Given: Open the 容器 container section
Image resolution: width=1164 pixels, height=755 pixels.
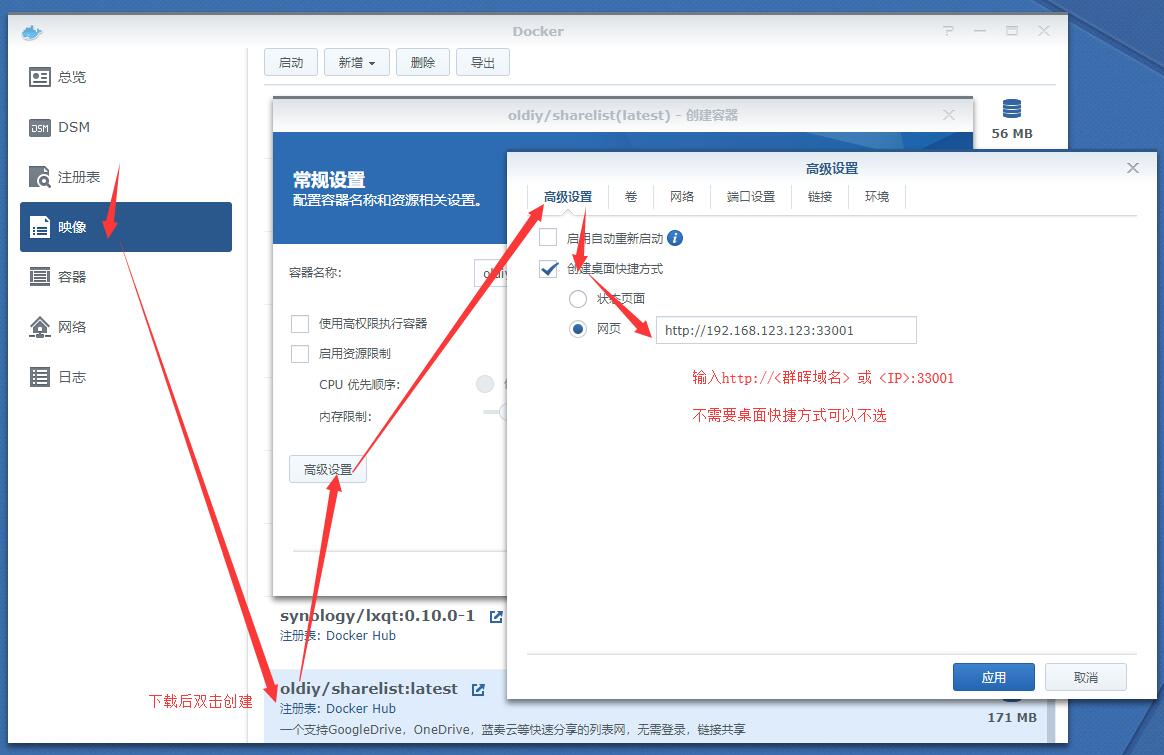Looking at the screenshot, I should (x=125, y=277).
